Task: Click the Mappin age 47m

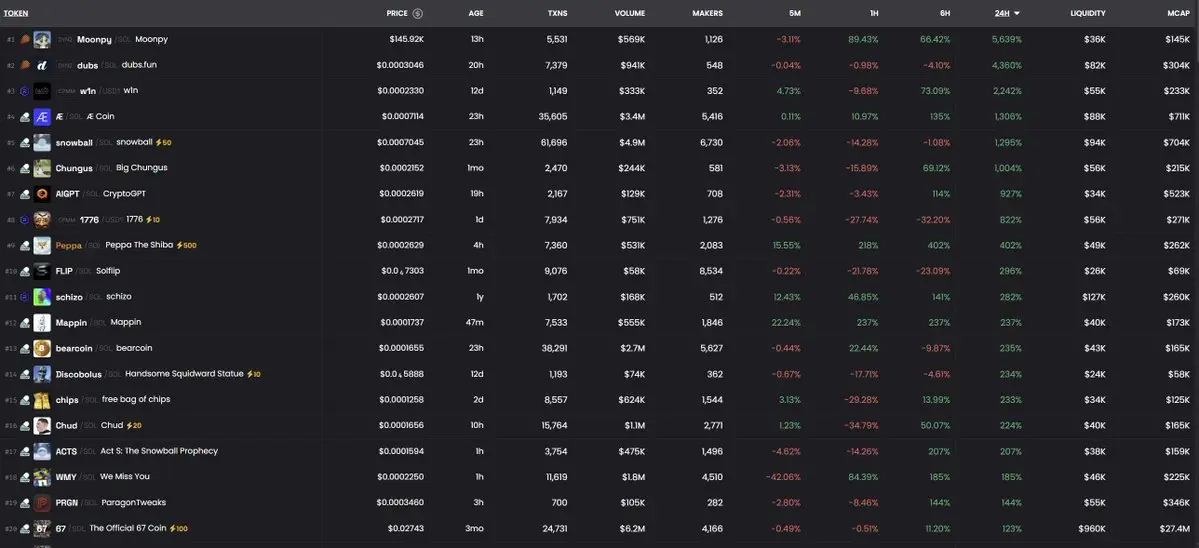Action: (475, 323)
